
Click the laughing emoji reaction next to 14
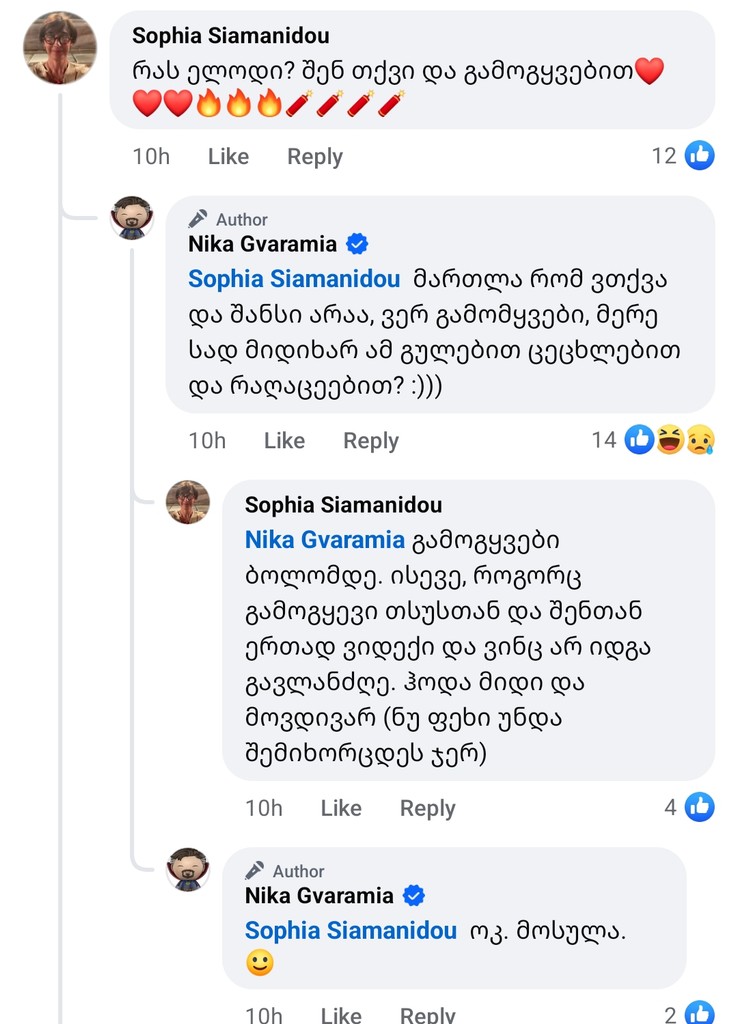click(x=670, y=440)
